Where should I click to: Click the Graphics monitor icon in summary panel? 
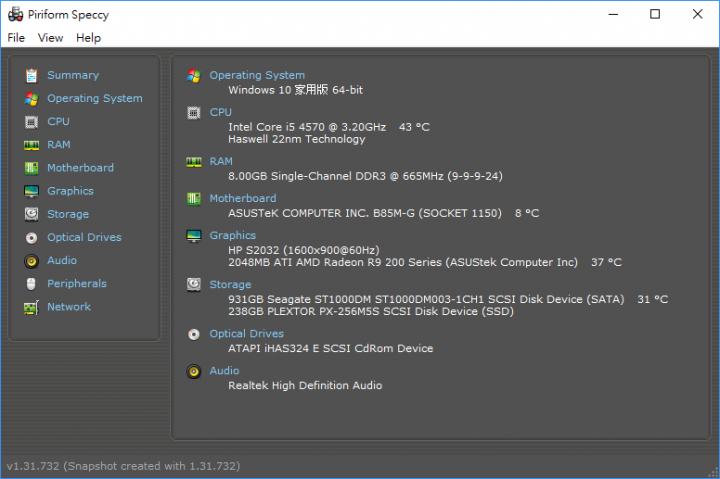pyautogui.click(x=194, y=236)
